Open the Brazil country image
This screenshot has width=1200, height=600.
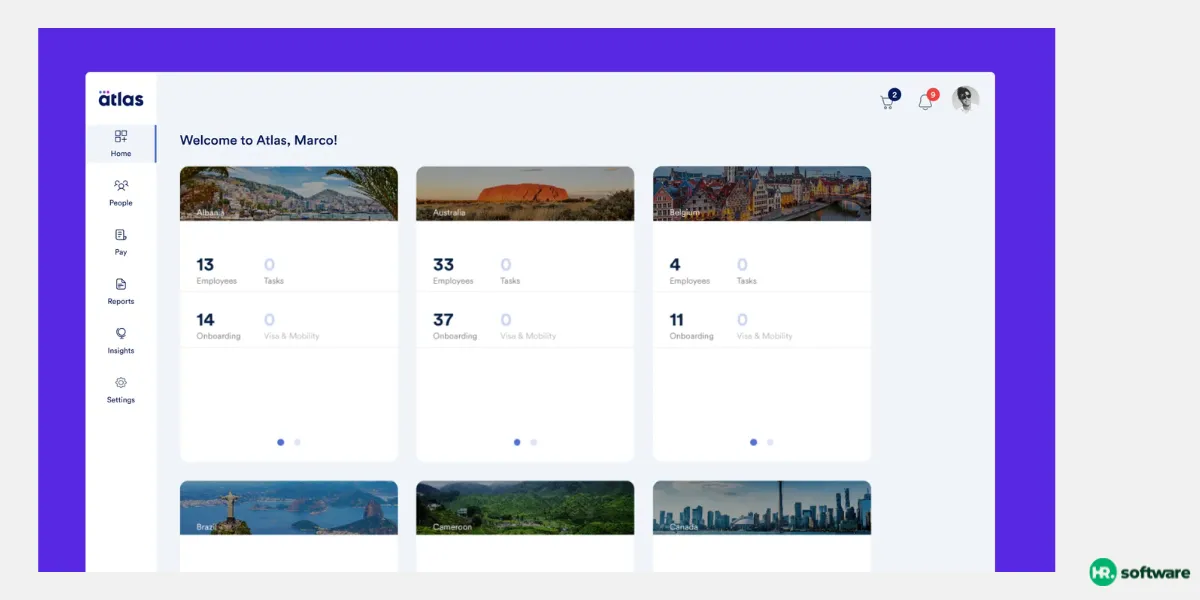click(289, 508)
